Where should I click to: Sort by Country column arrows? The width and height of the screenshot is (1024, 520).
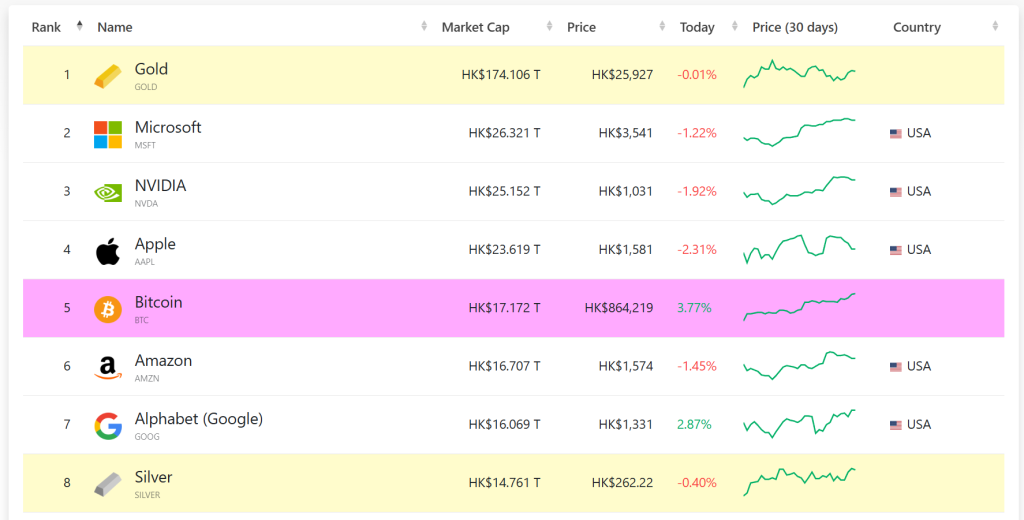pos(995,26)
